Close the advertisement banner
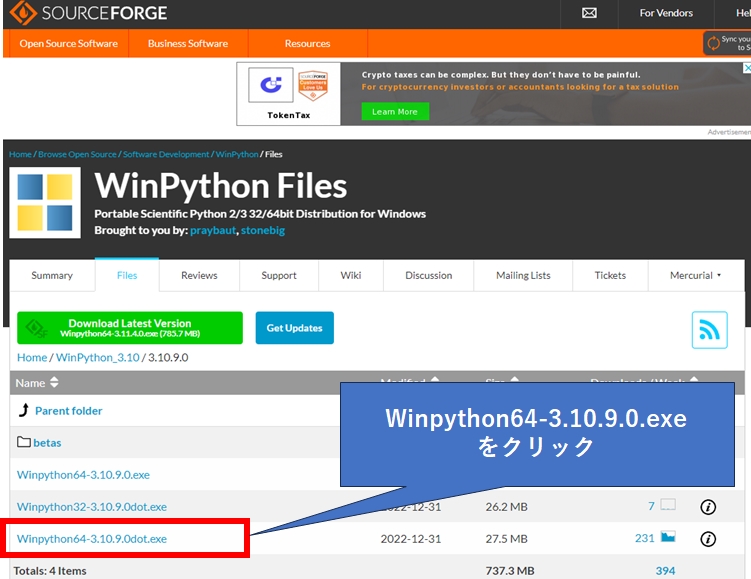Image resolution: width=751 pixels, height=579 pixels. [747, 68]
